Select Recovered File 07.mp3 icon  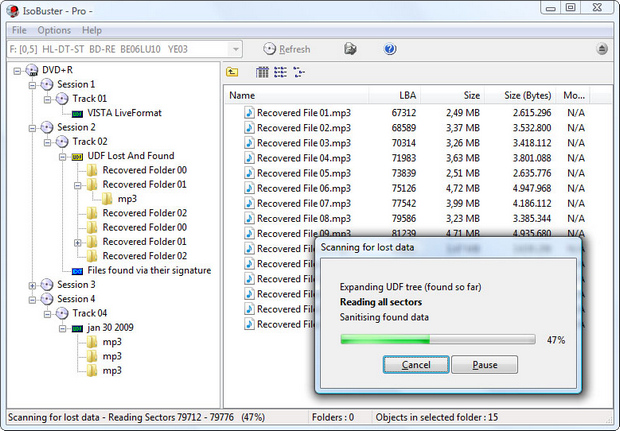[249, 203]
